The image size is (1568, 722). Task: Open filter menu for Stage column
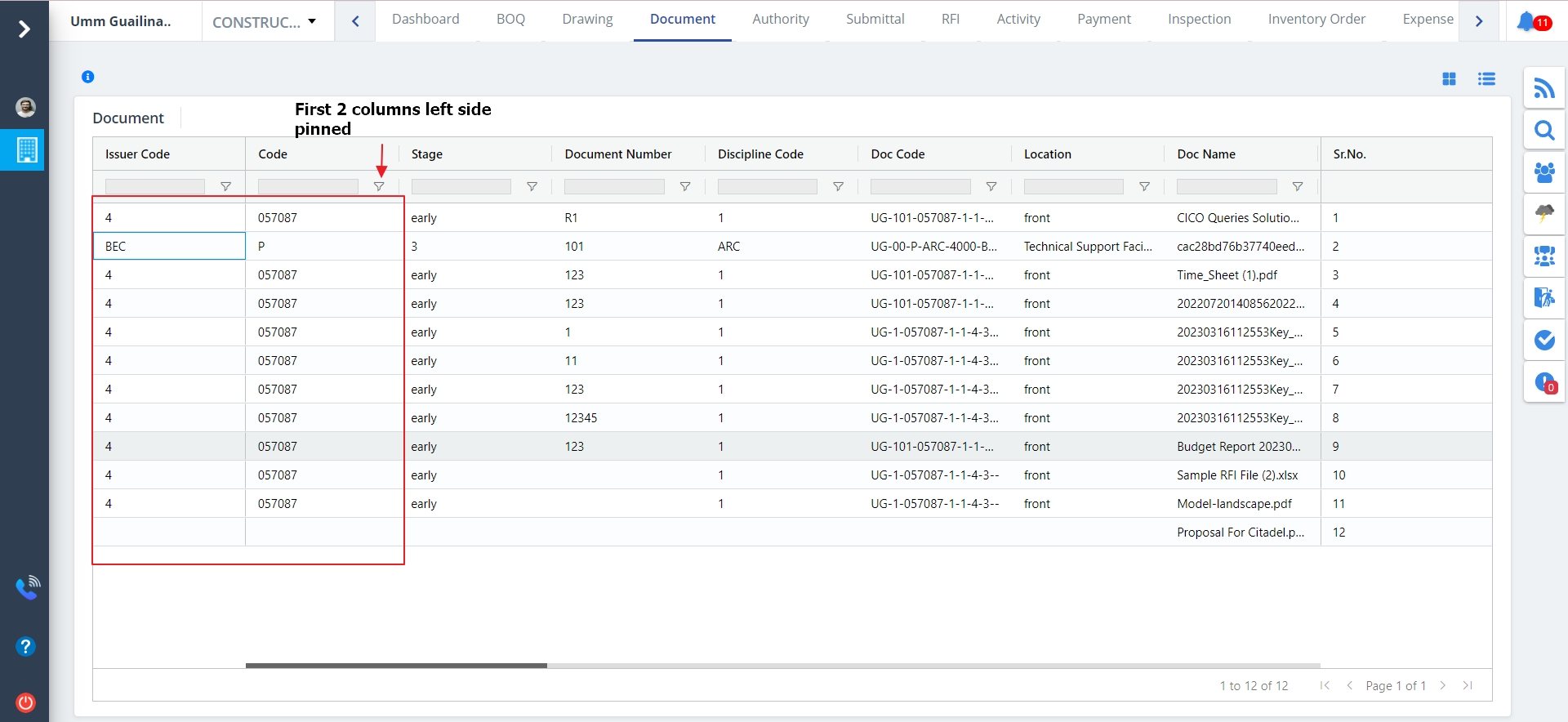coord(532,187)
